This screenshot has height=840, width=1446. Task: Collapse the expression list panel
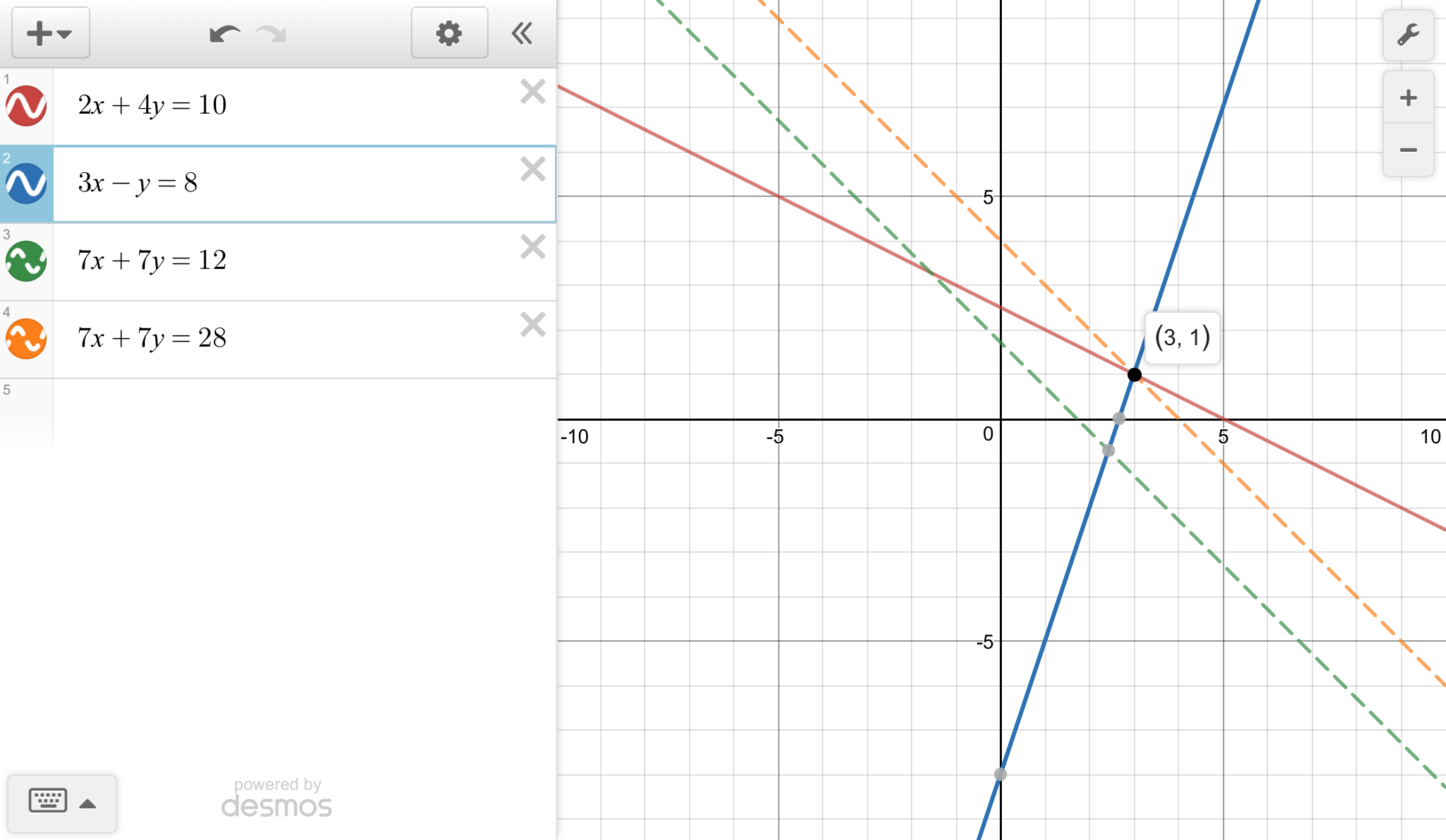pos(522,33)
